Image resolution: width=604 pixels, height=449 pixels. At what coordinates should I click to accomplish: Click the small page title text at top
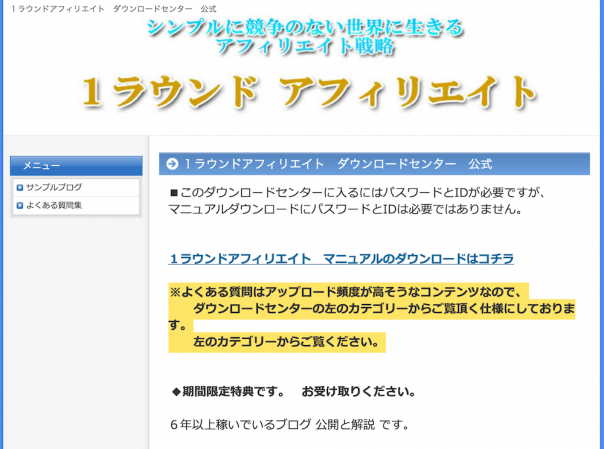(114, 8)
